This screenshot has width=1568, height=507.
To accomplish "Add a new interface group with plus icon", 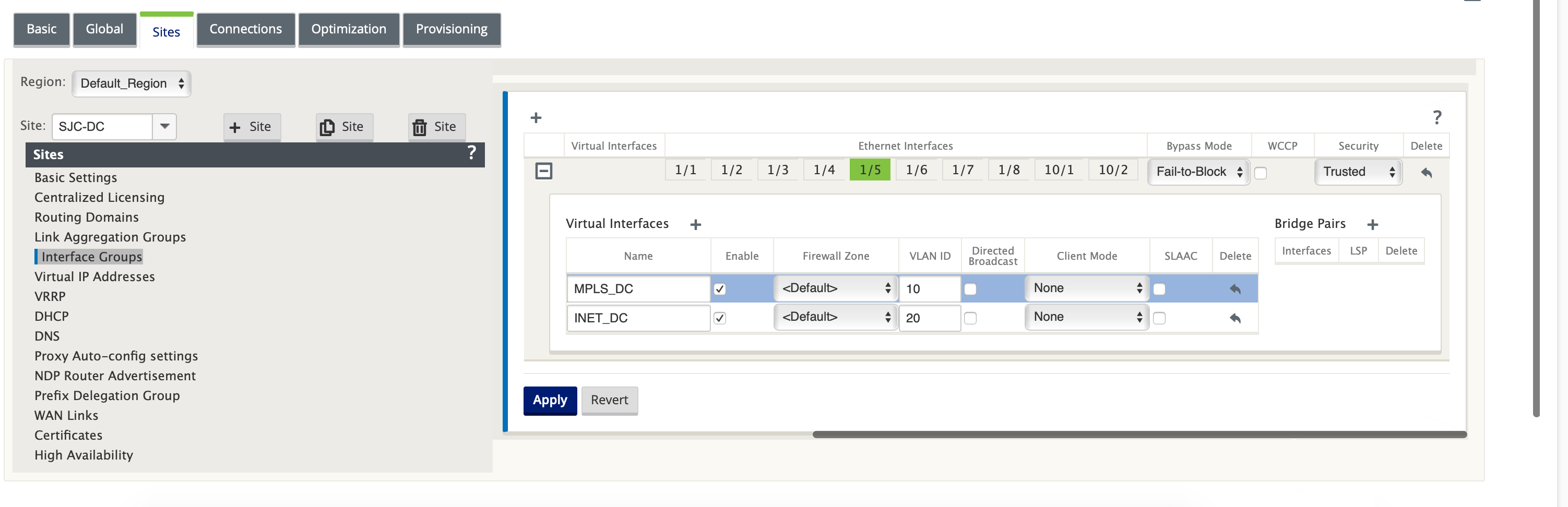I will tap(536, 117).
